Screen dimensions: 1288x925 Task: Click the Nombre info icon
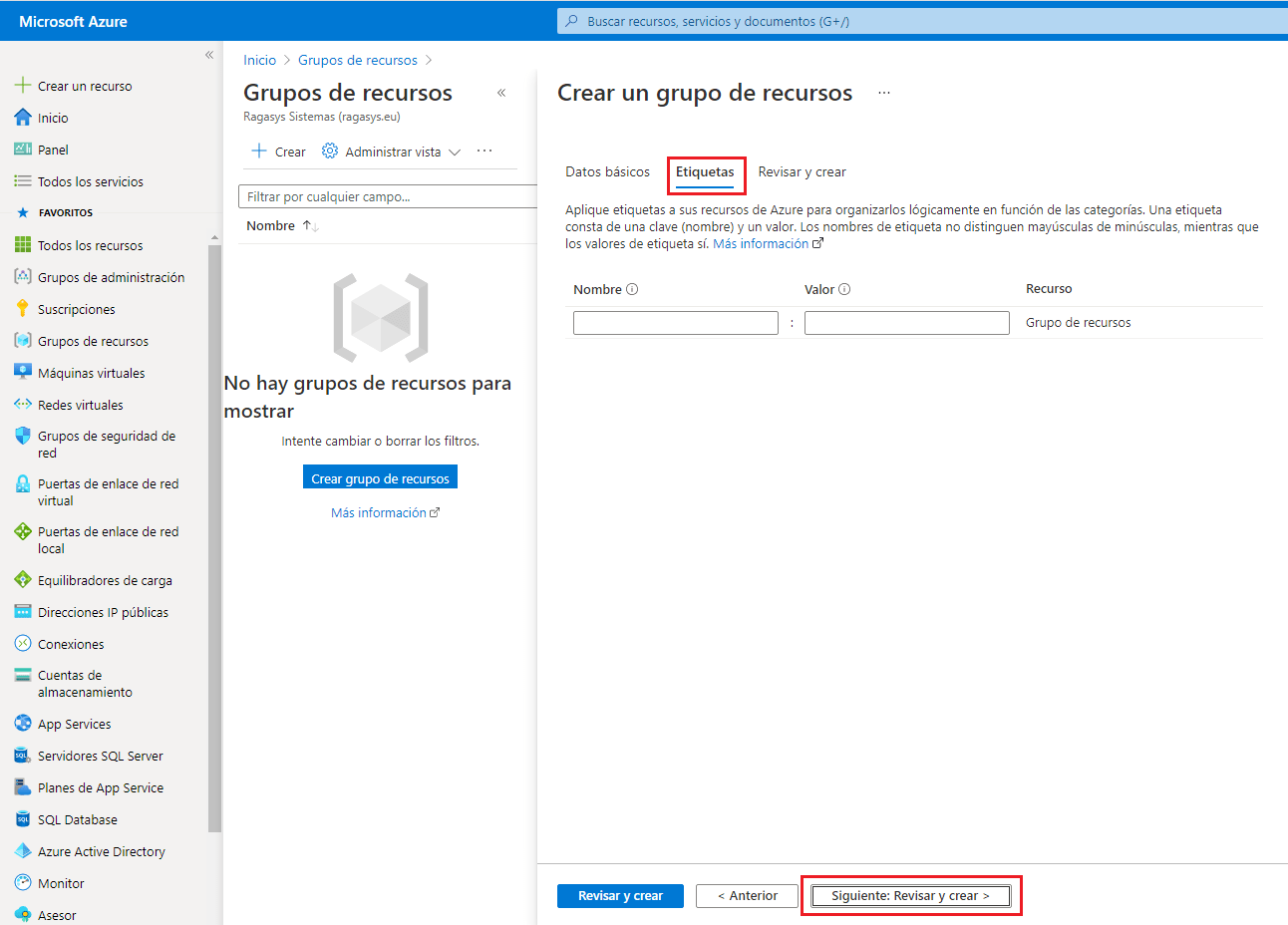click(x=632, y=290)
